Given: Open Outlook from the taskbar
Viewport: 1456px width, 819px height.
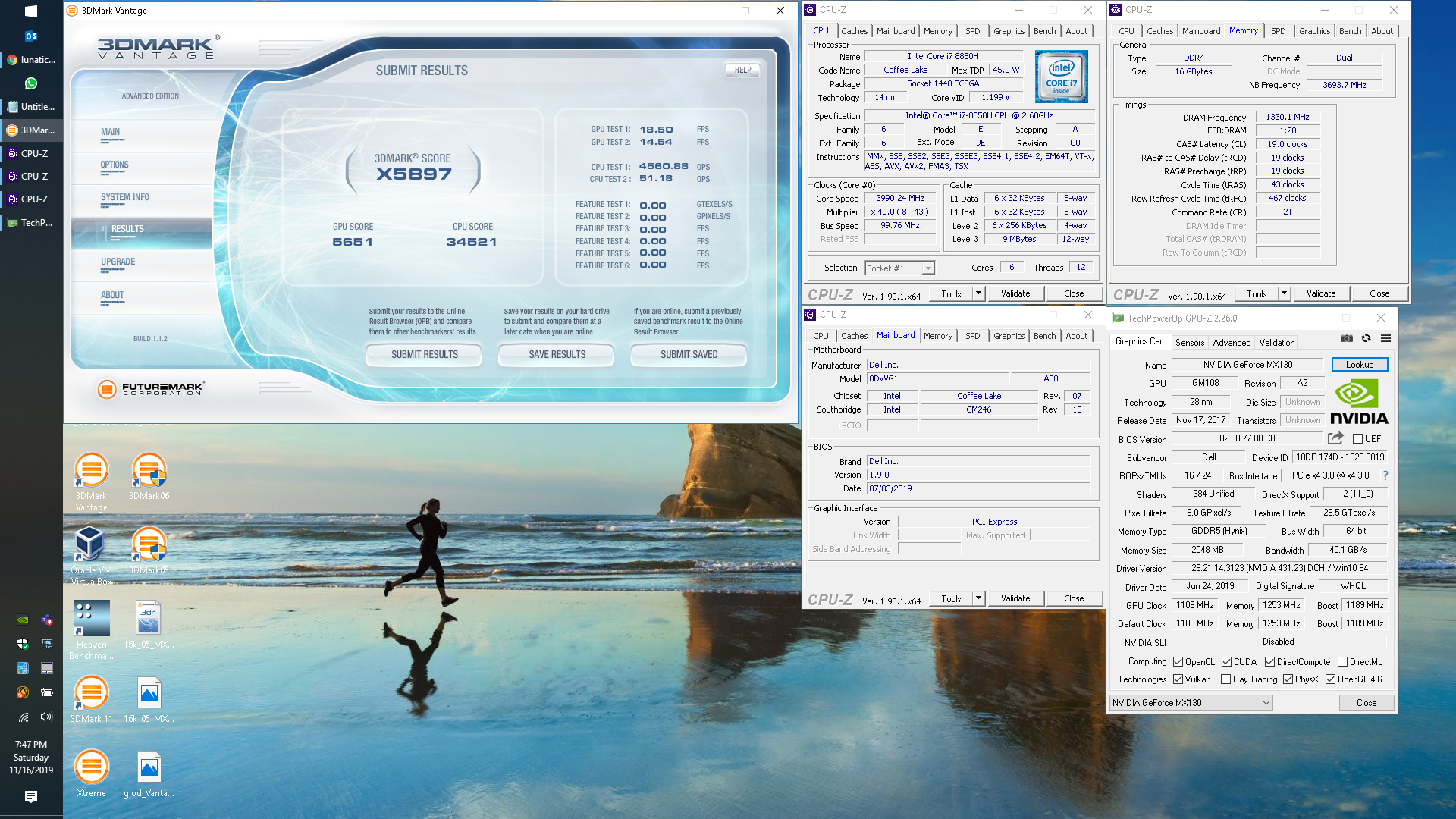Looking at the screenshot, I should (31, 36).
